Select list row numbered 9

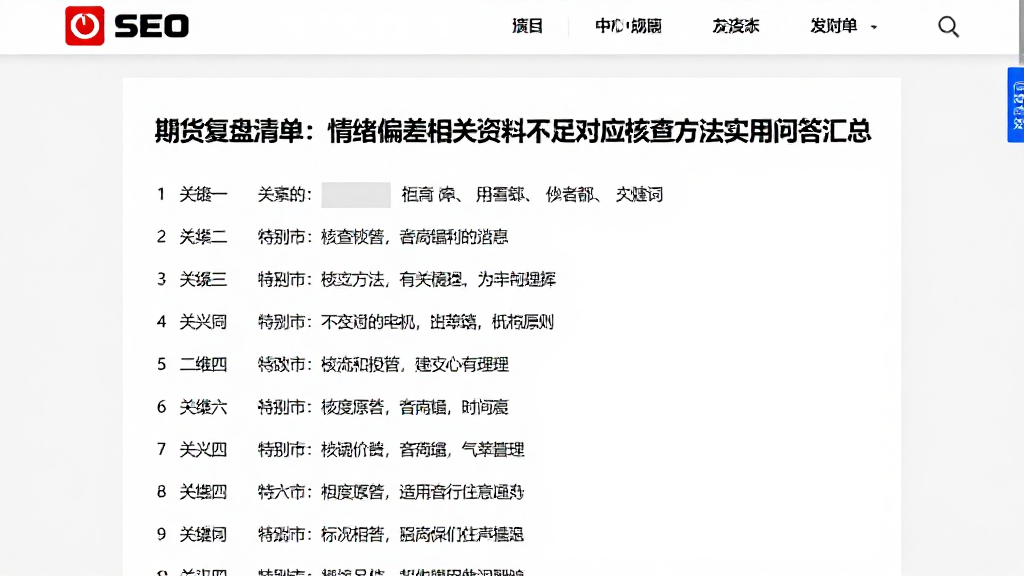[340, 534]
